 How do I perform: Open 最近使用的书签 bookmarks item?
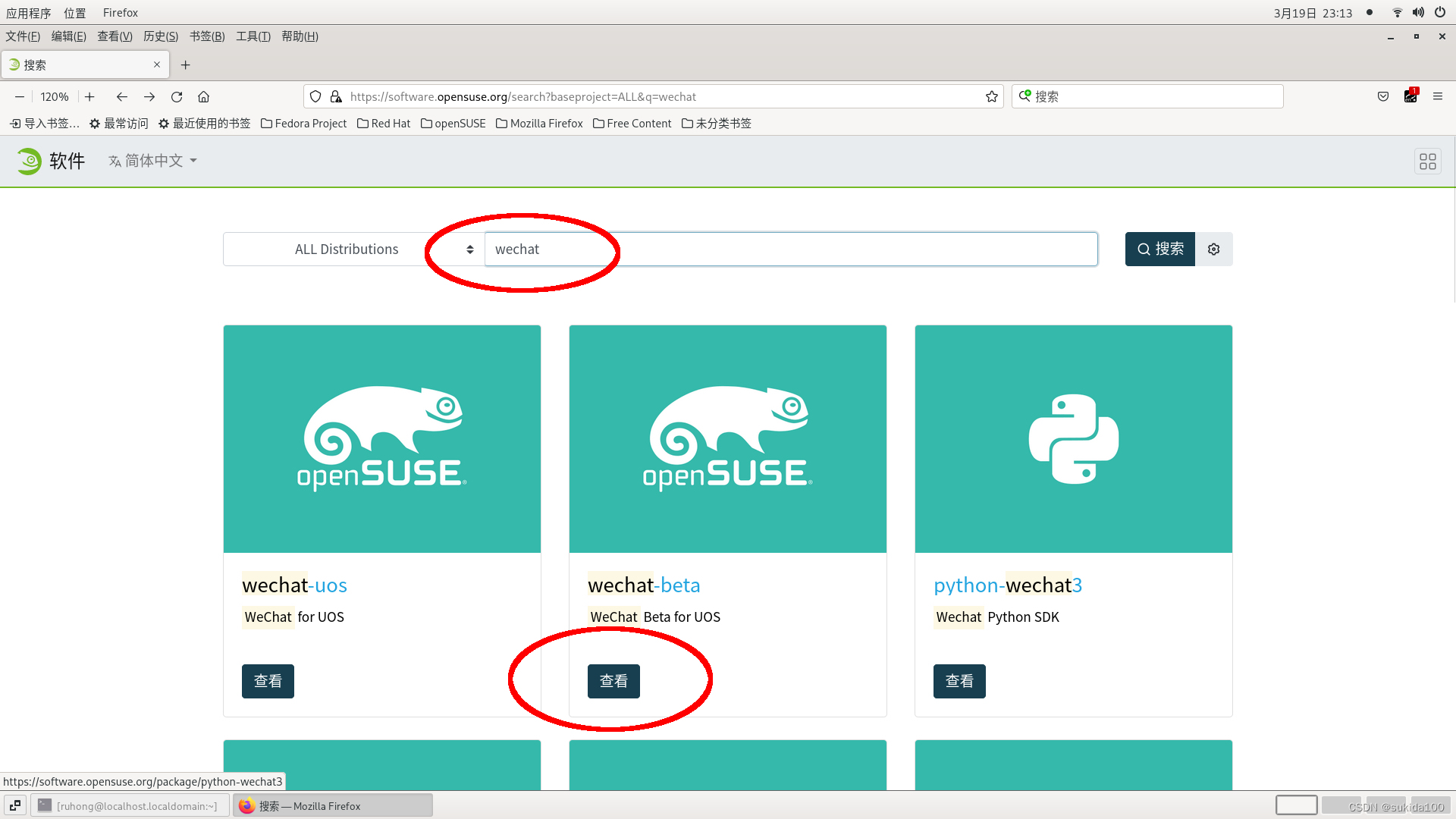pos(204,124)
